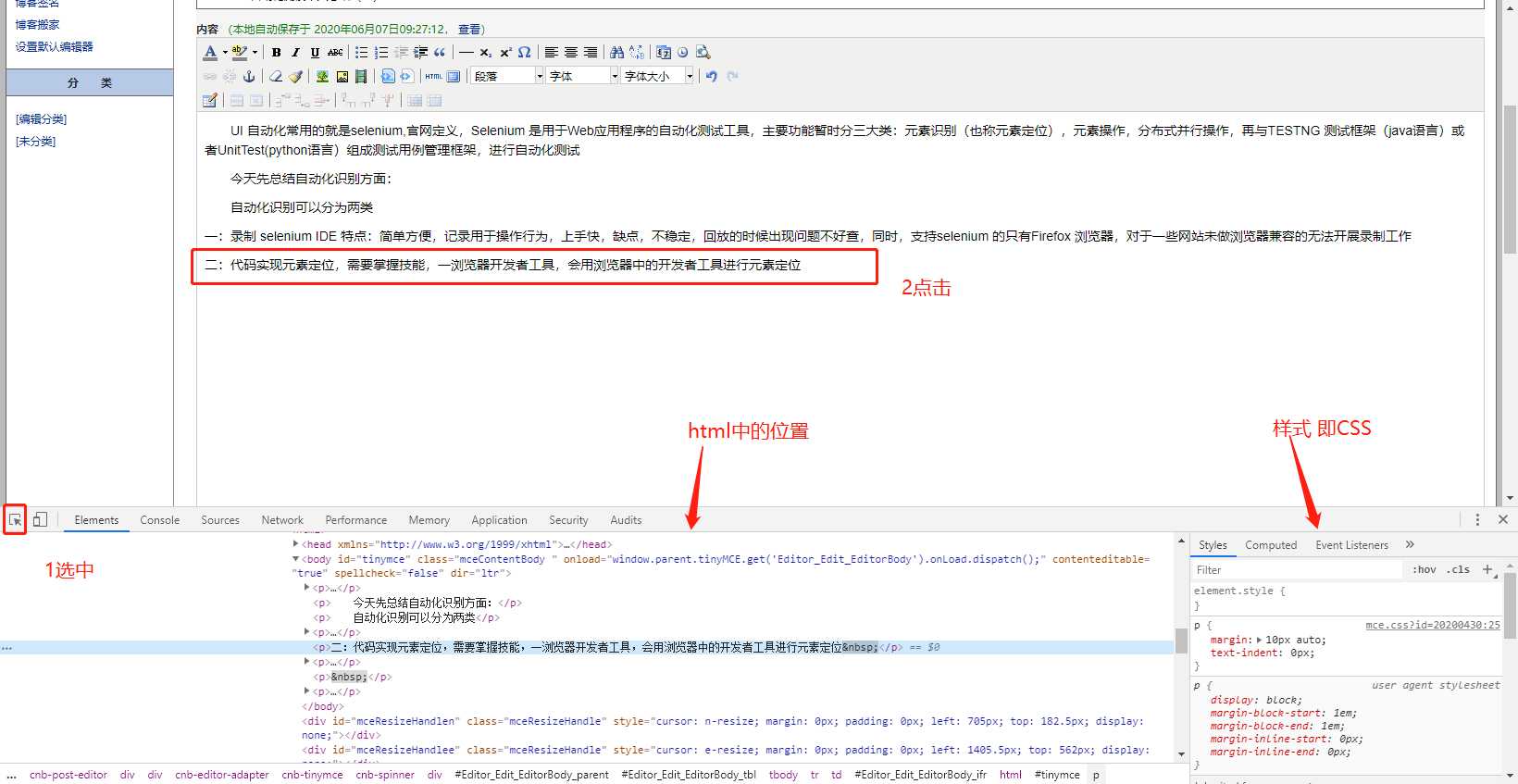
Task: Insert special character Omega
Action: 525,53
